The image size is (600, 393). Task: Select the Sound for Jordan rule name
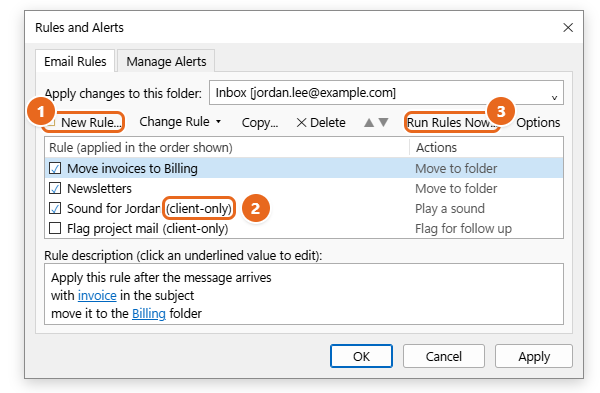pyautogui.click(x=150, y=209)
